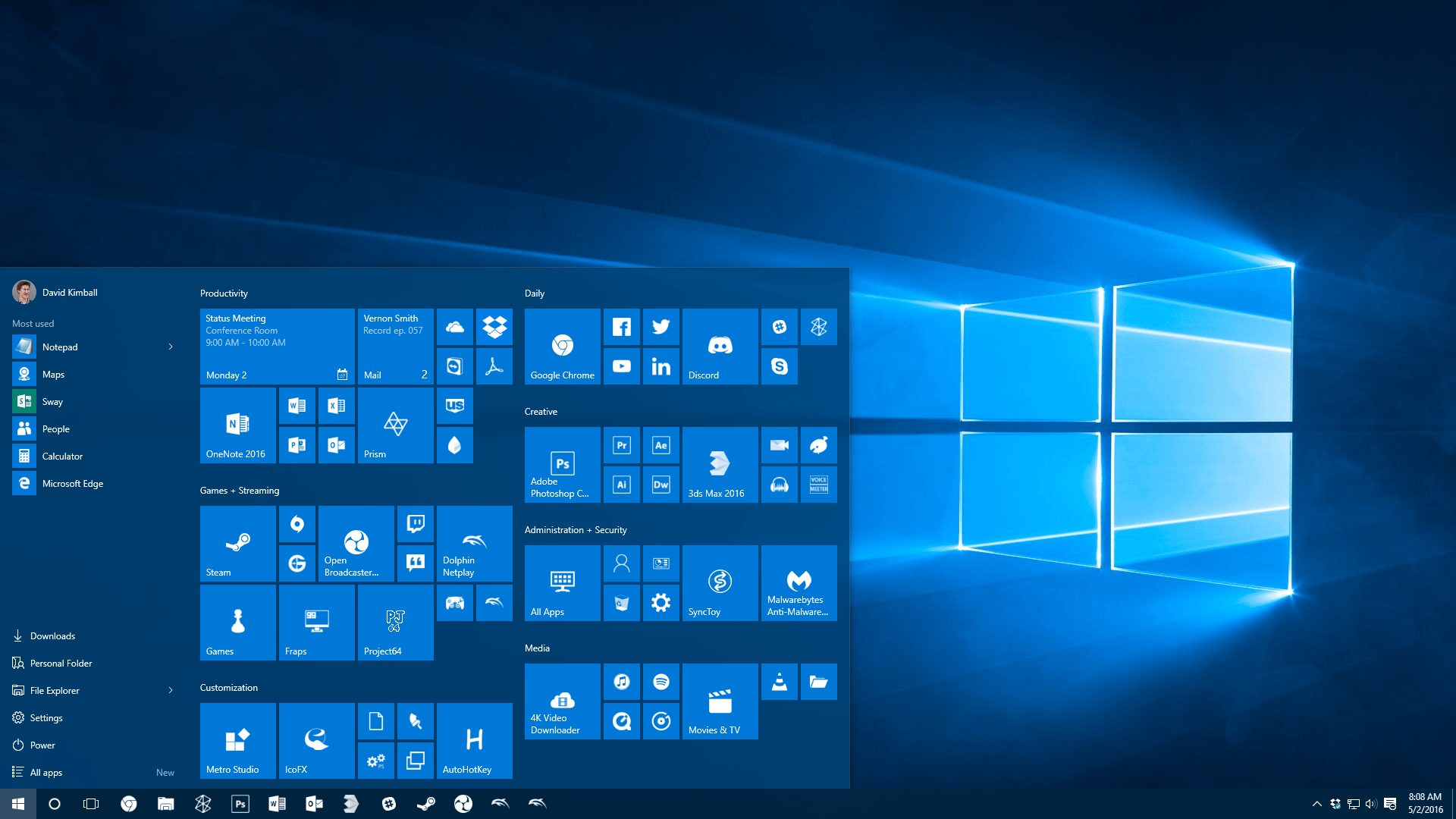Image resolution: width=1456 pixels, height=819 pixels.
Task: Open the VLC media player tile
Action: click(x=779, y=682)
